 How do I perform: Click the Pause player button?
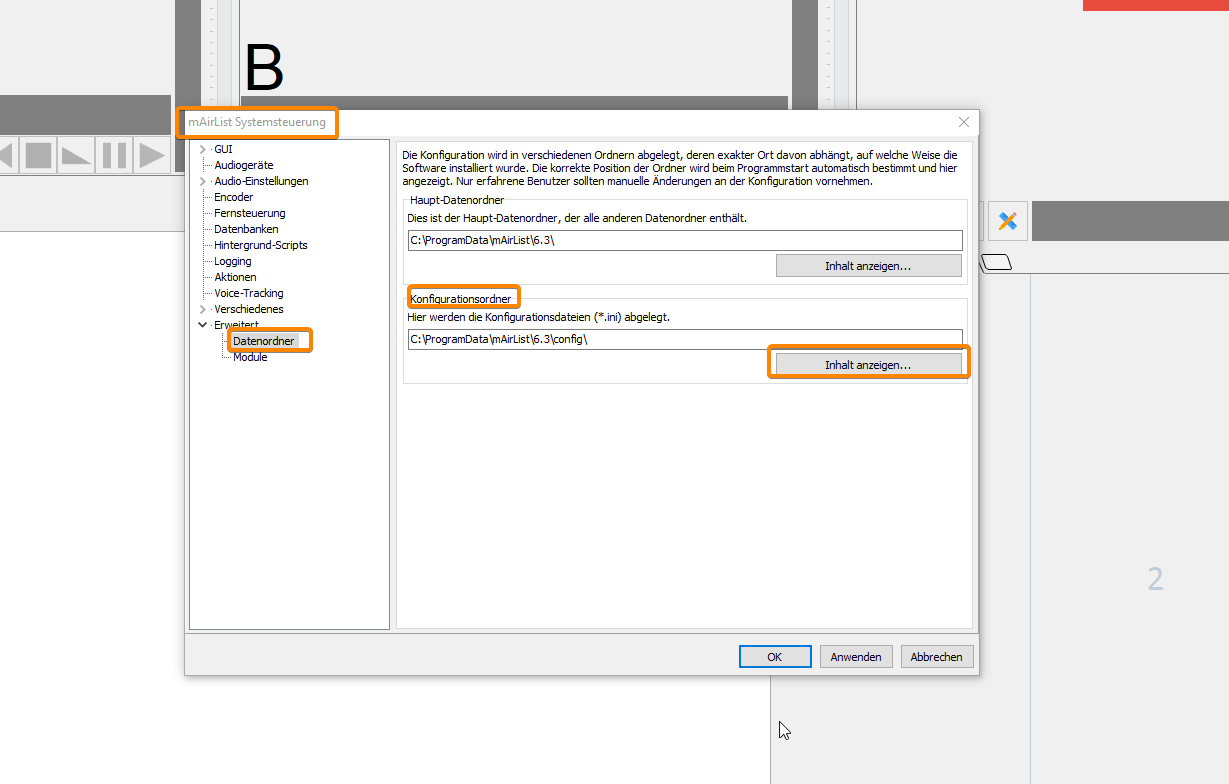[x=115, y=155]
